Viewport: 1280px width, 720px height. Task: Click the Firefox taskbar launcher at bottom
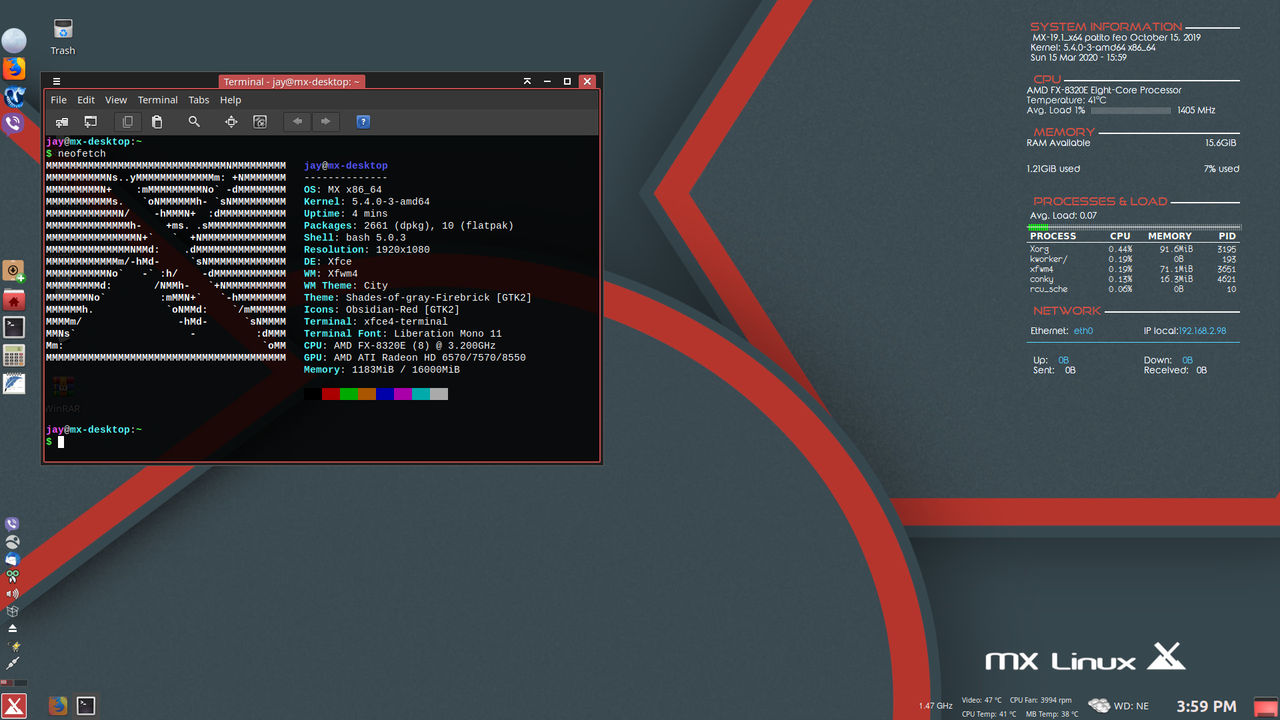click(x=58, y=706)
